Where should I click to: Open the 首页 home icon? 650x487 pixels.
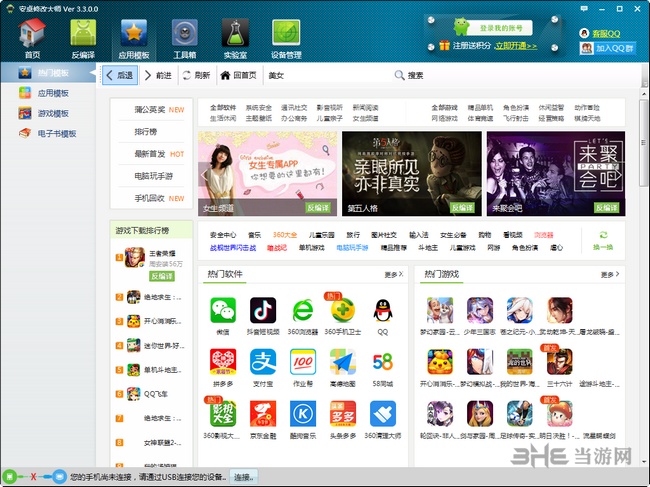[x=32, y=39]
